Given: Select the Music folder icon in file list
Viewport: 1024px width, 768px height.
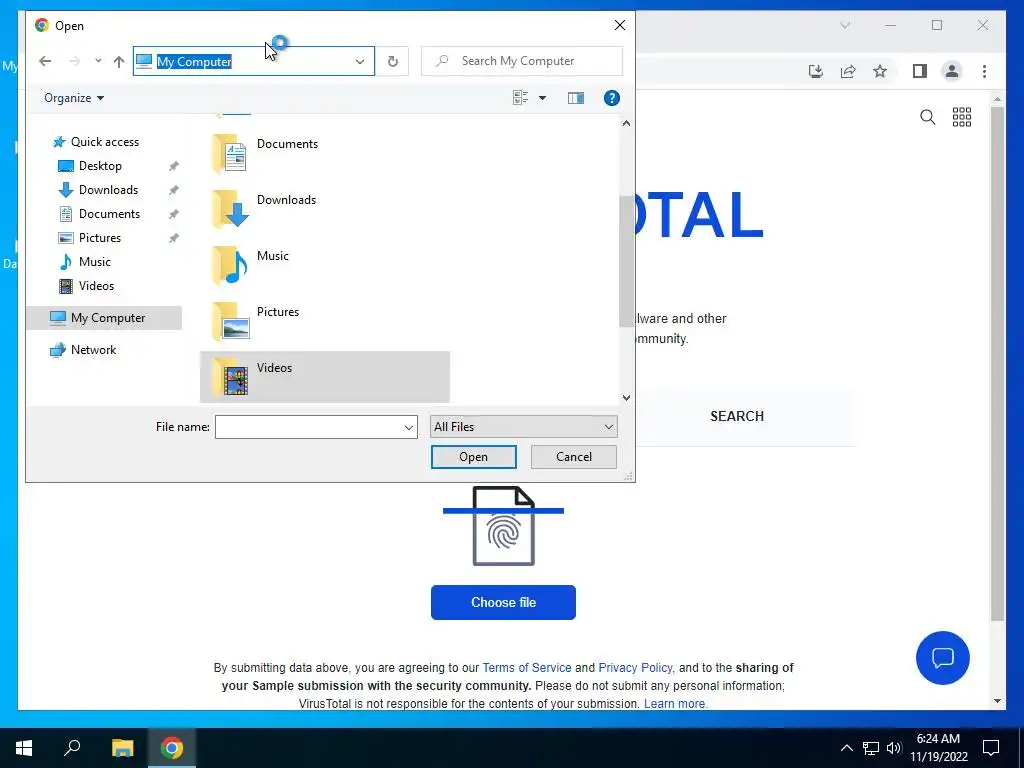Looking at the screenshot, I should coord(230,266).
